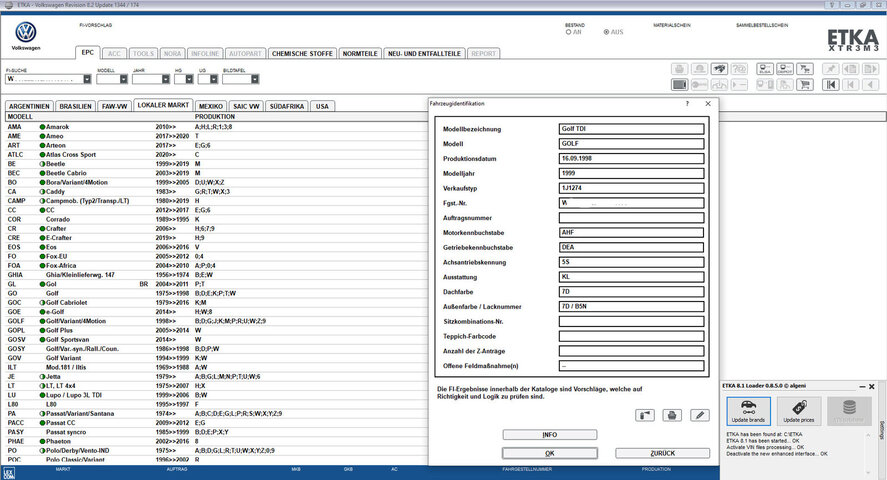Open the HG dropdown arrow

tap(189, 79)
